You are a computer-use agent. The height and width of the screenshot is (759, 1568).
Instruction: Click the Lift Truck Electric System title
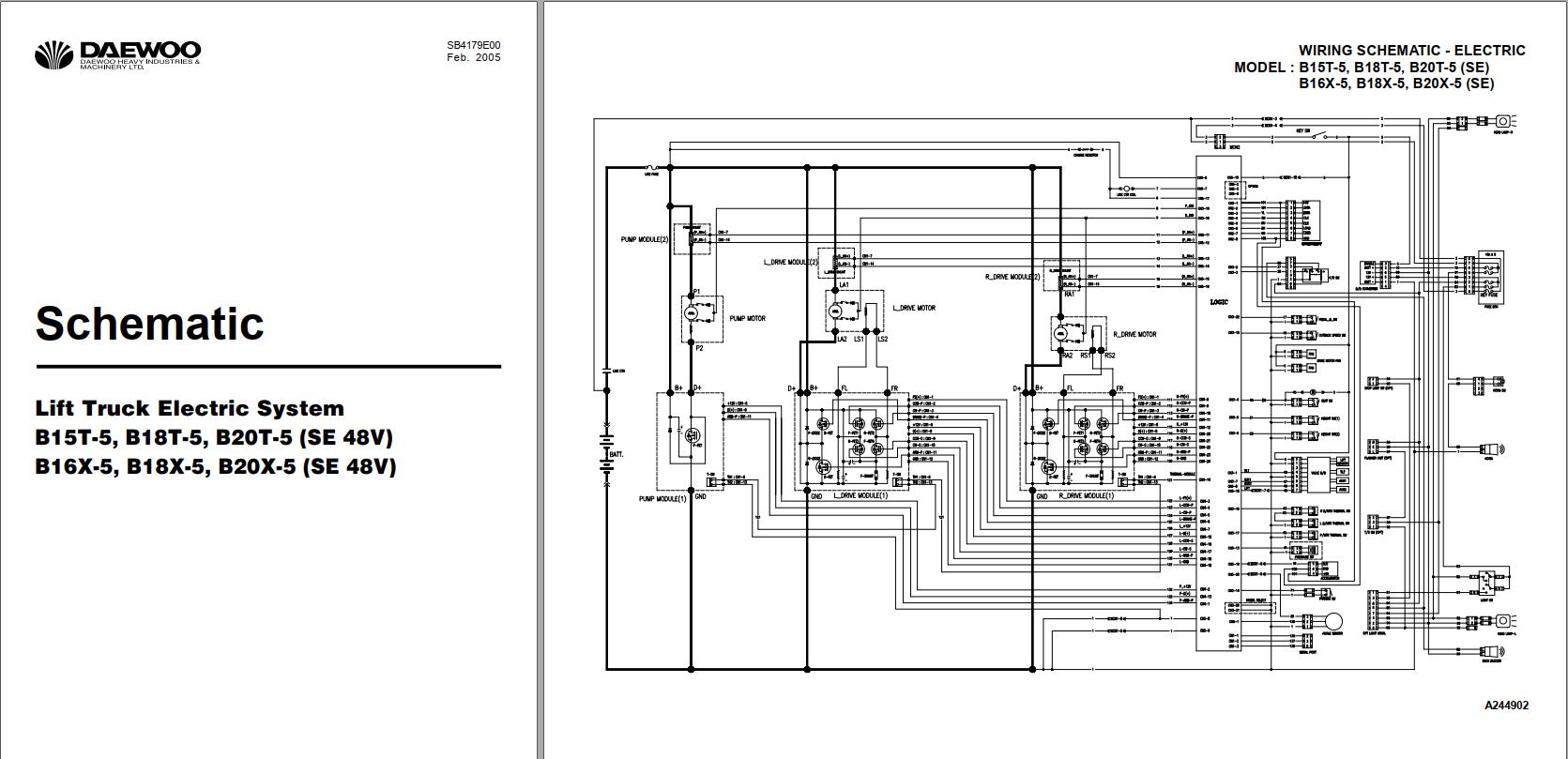(190, 408)
